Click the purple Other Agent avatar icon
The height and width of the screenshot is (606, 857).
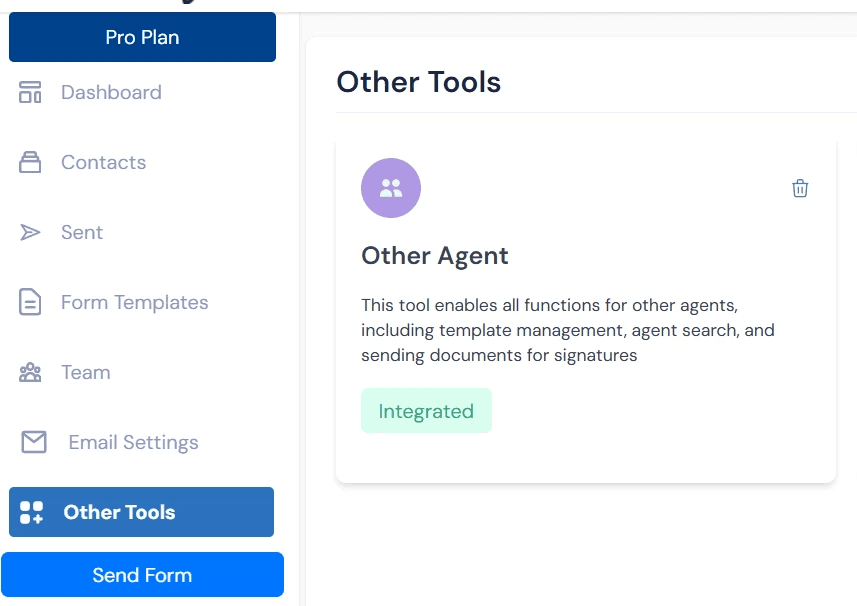[x=391, y=187]
